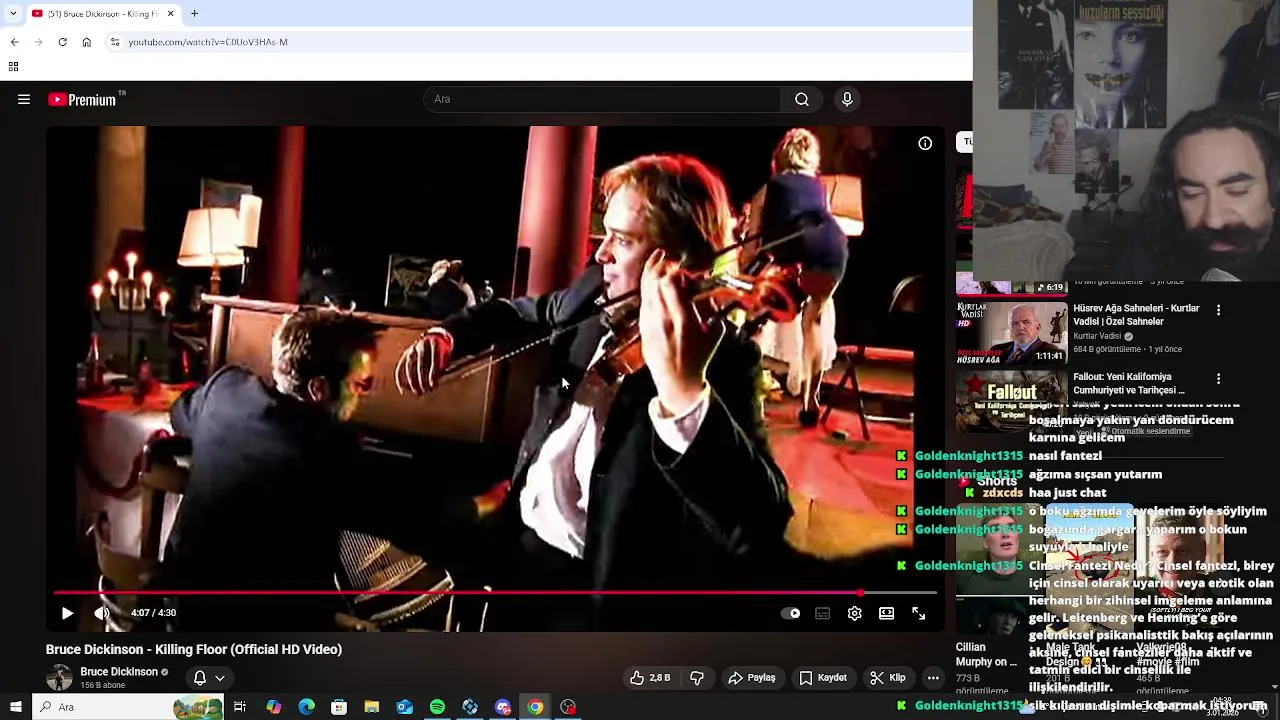
Task: Expand the Chrome tab search dropdown
Action: click(x=12, y=13)
